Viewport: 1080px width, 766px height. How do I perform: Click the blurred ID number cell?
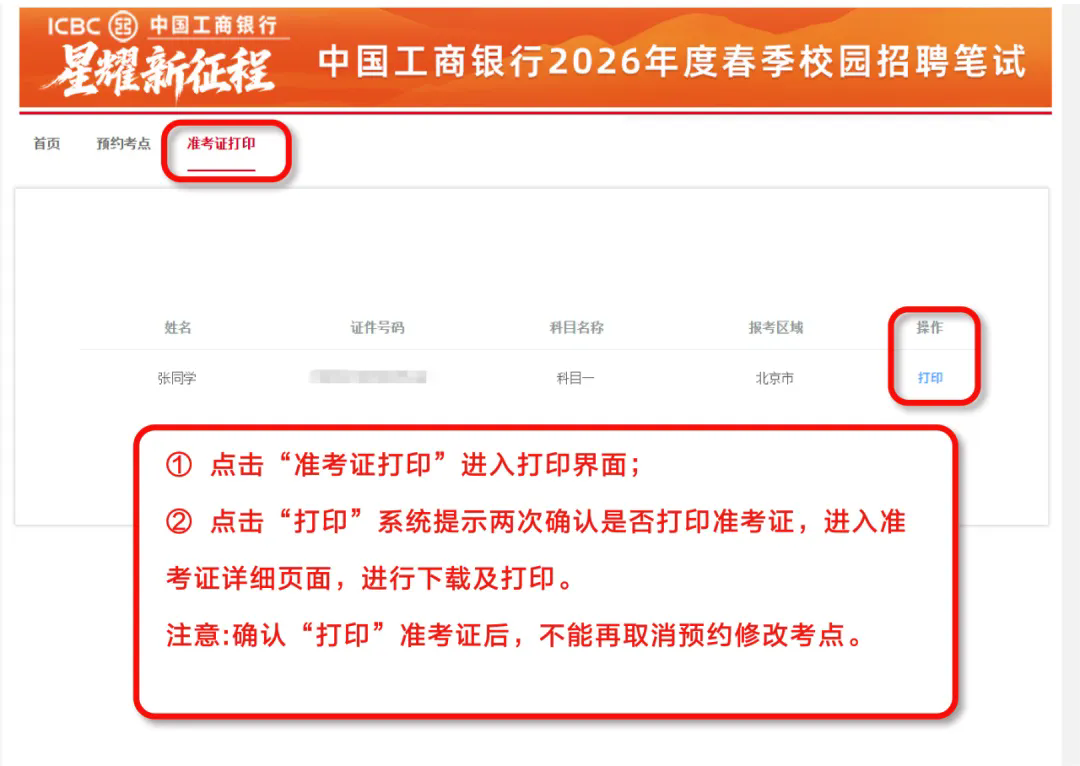pos(368,377)
